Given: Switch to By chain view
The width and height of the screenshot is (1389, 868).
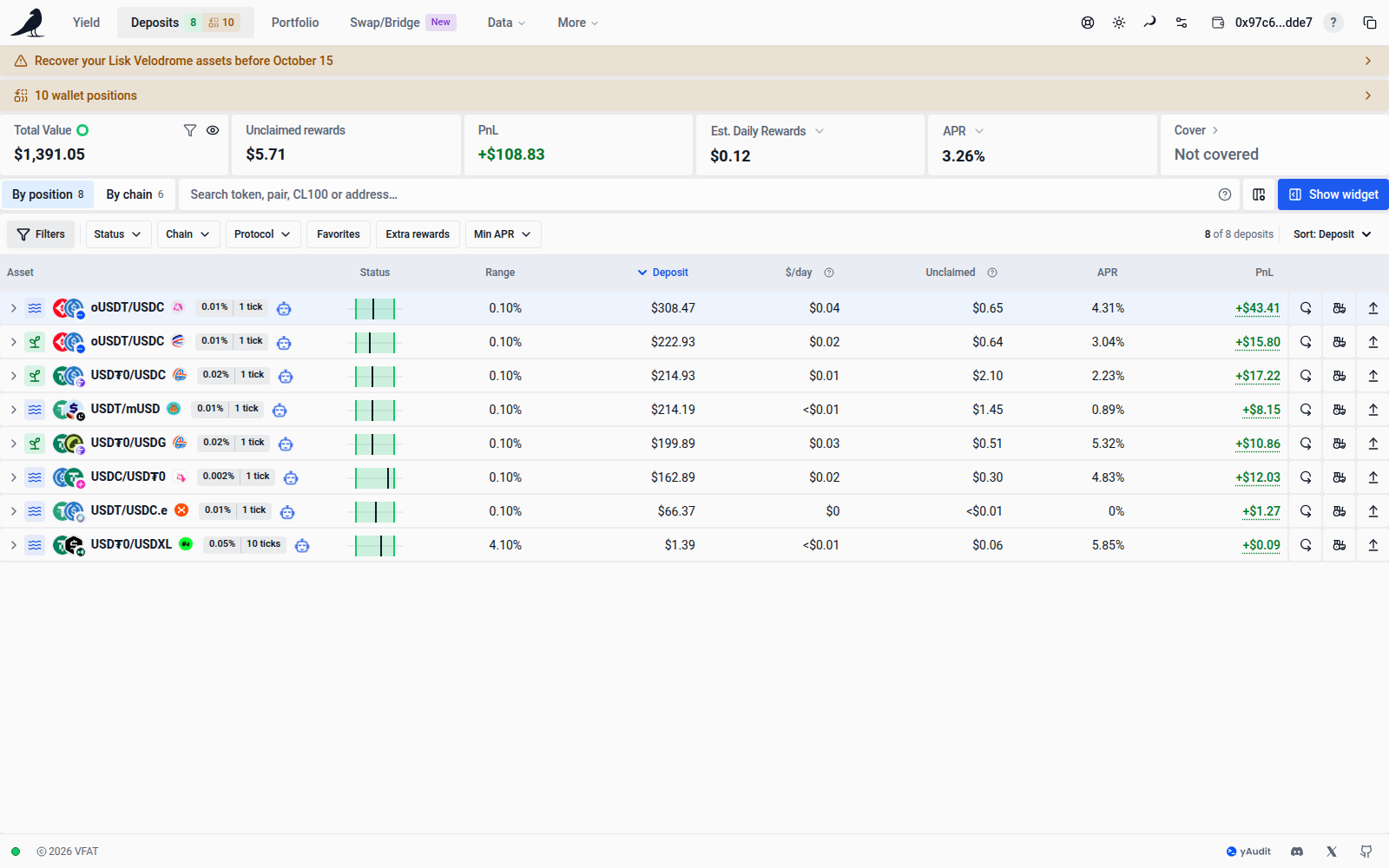Looking at the screenshot, I should coord(135,194).
